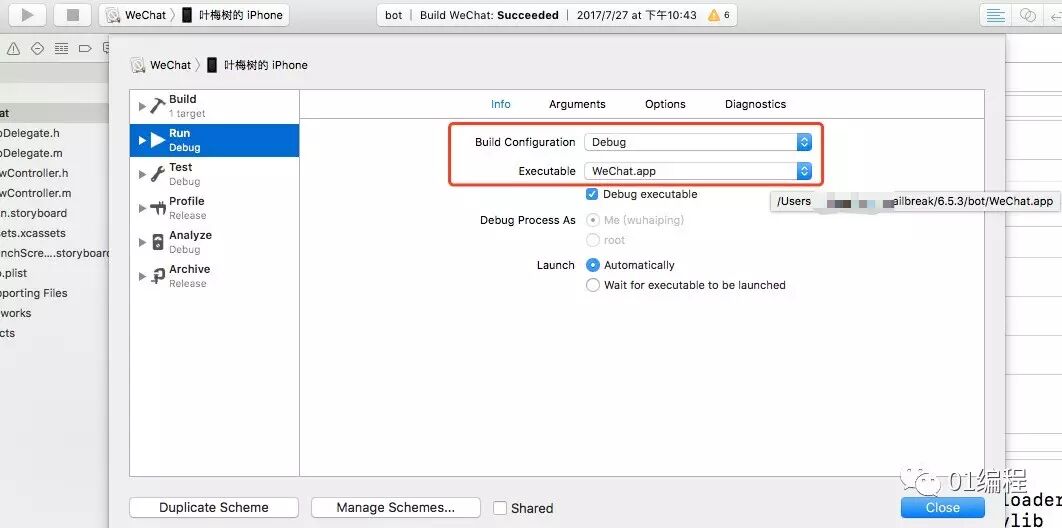Switch to the Diagnostics tab

pos(755,104)
